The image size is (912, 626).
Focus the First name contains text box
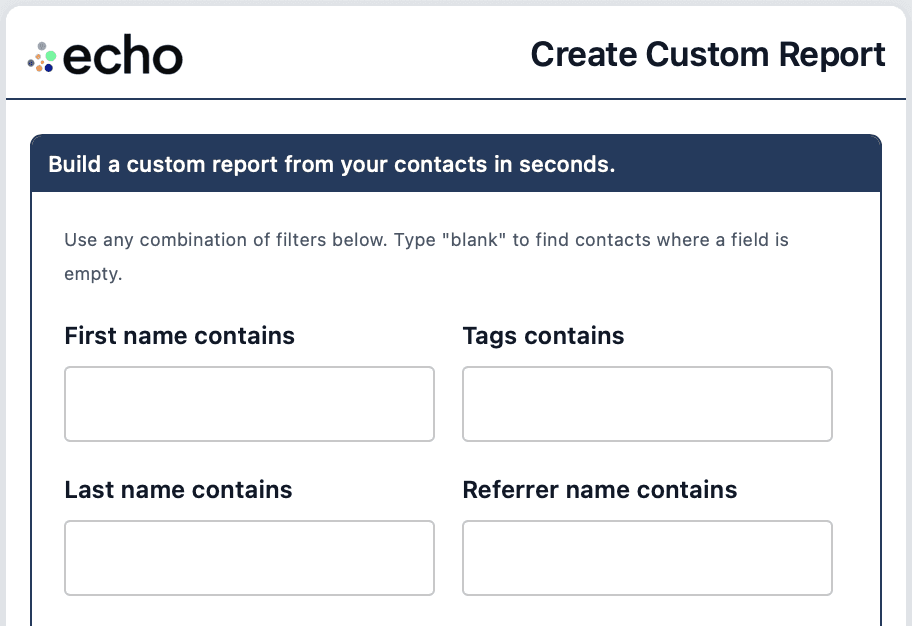click(249, 404)
